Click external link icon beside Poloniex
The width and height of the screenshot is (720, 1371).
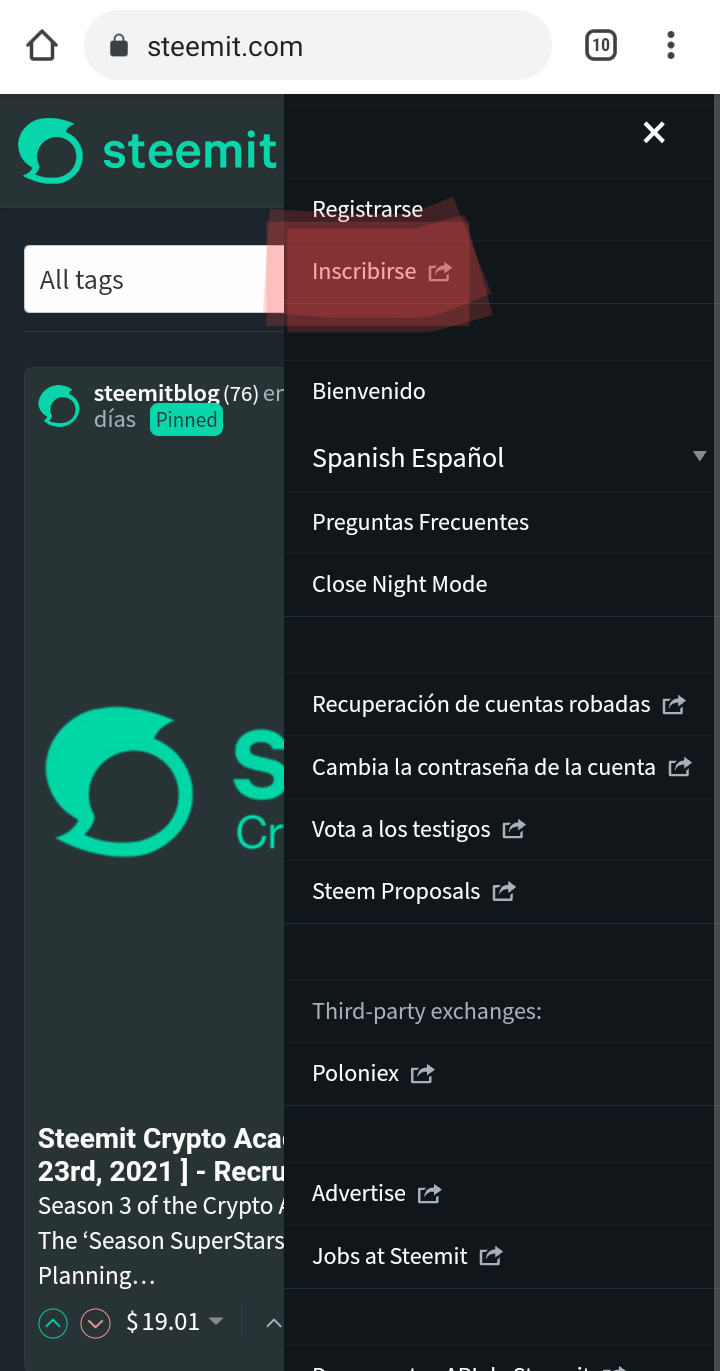(x=423, y=1074)
